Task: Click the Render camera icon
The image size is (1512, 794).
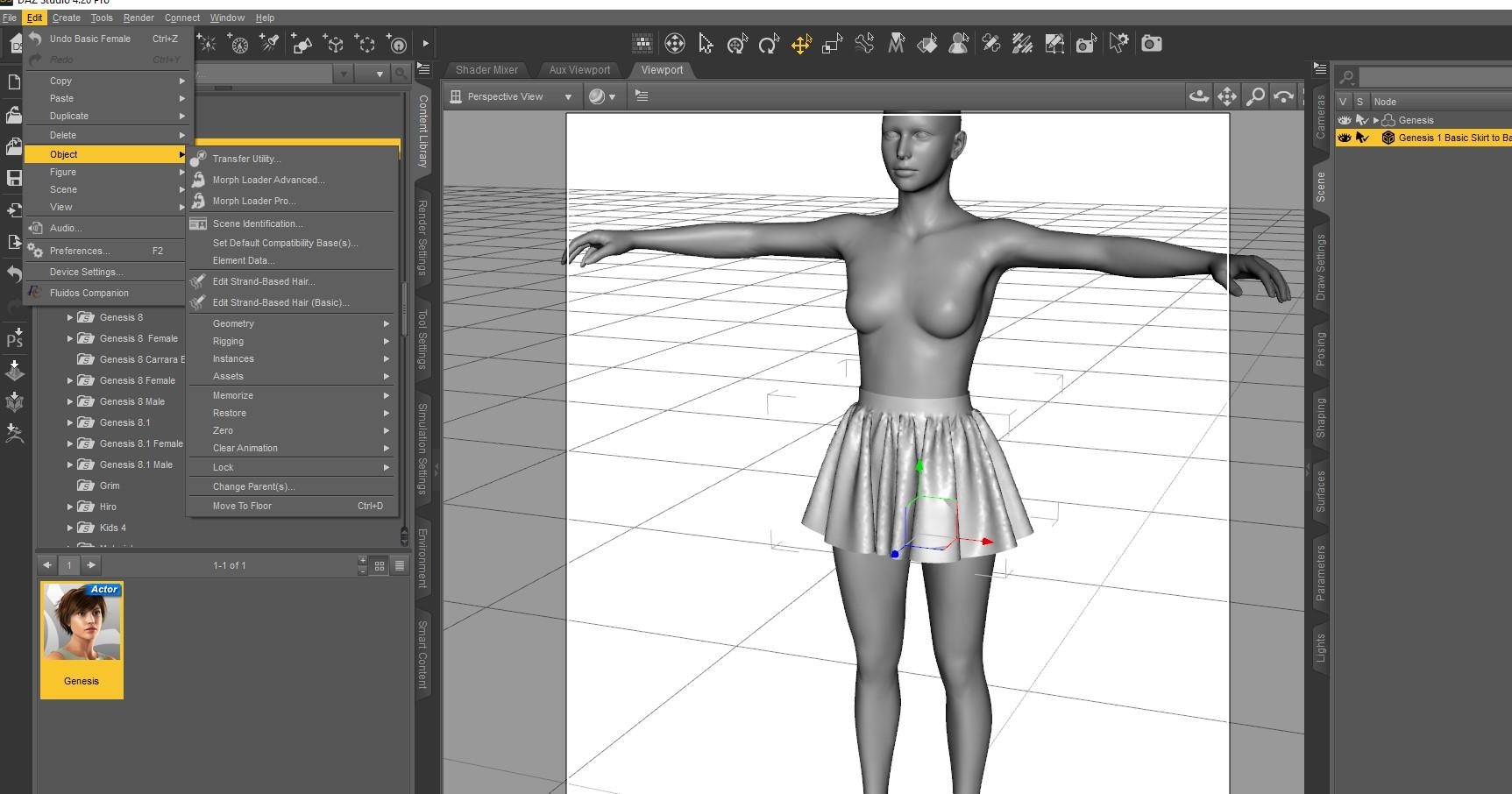Action: [x=1152, y=43]
